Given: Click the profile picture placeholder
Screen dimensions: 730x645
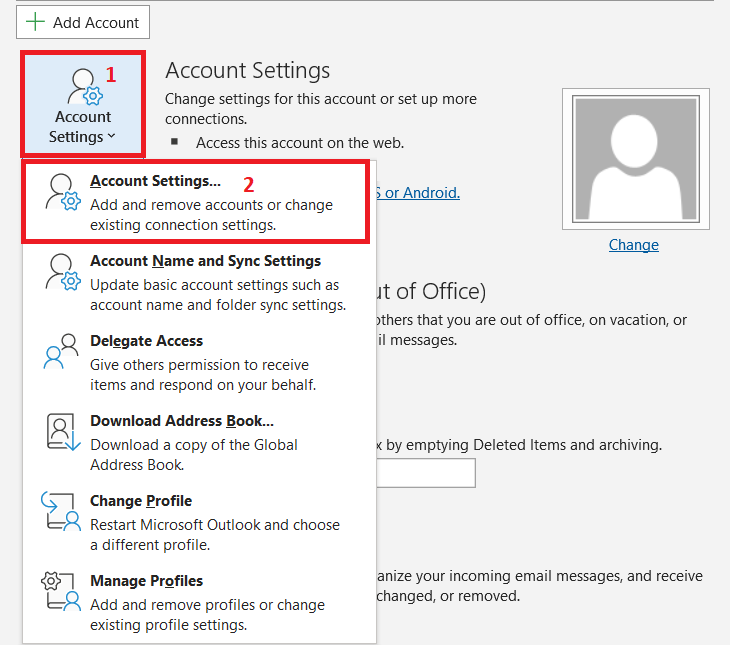Looking at the screenshot, I should [x=634, y=159].
